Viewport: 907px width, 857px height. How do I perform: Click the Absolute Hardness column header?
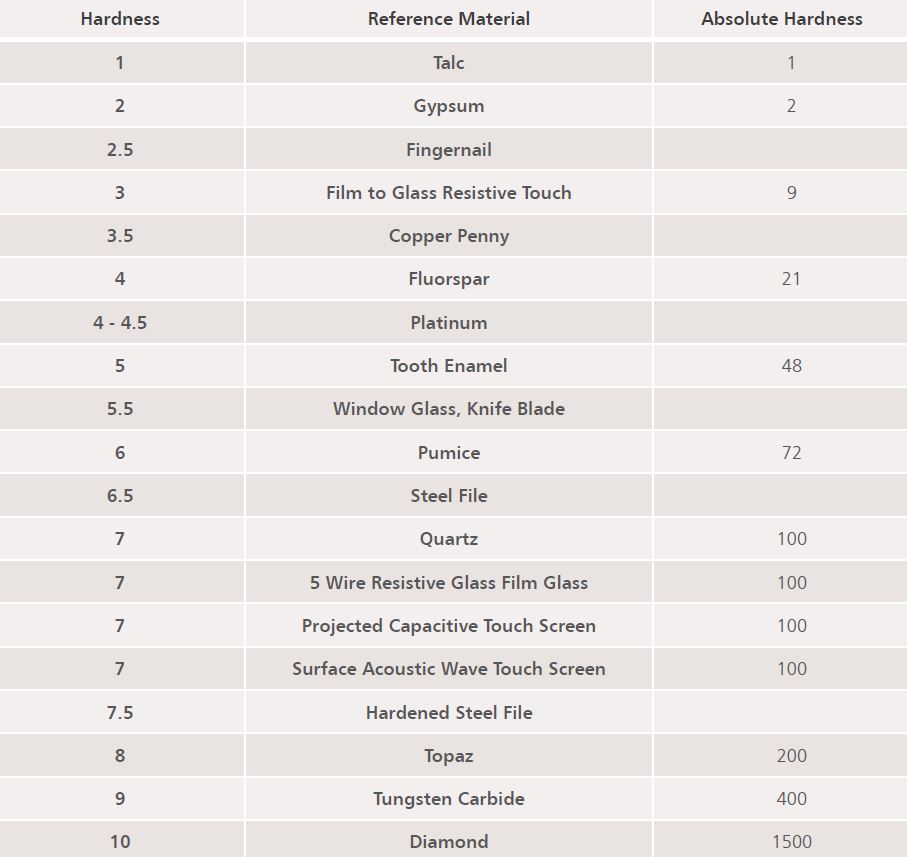(x=781, y=19)
